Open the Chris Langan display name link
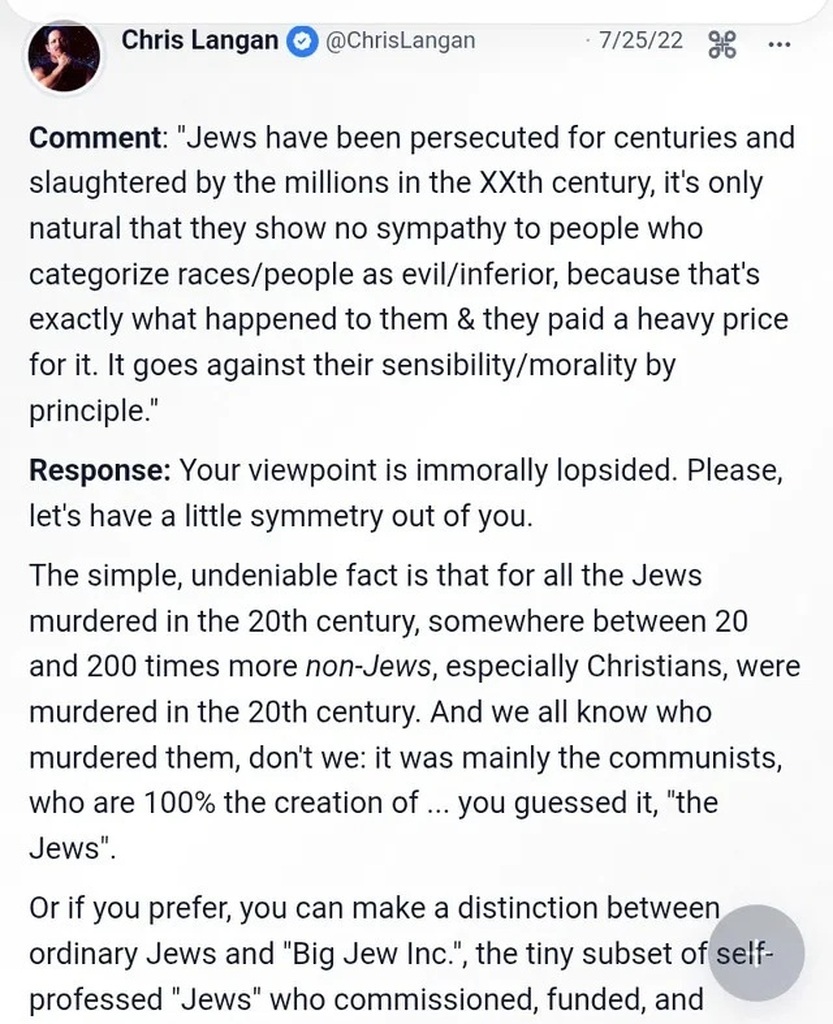The image size is (833, 1024). click(199, 40)
